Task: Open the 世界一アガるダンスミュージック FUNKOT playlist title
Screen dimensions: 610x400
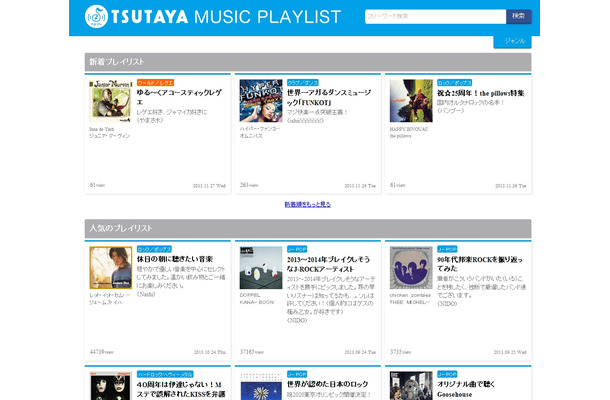Action: pos(329,97)
